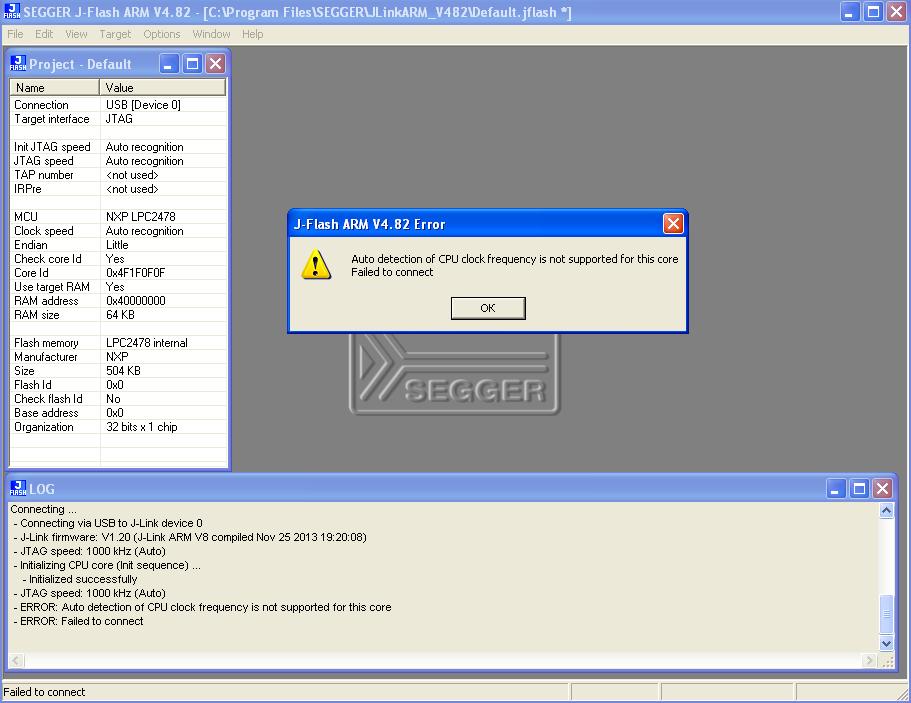
Task: Click the LOG horizontal scroll right arrow
Action: [x=870, y=660]
